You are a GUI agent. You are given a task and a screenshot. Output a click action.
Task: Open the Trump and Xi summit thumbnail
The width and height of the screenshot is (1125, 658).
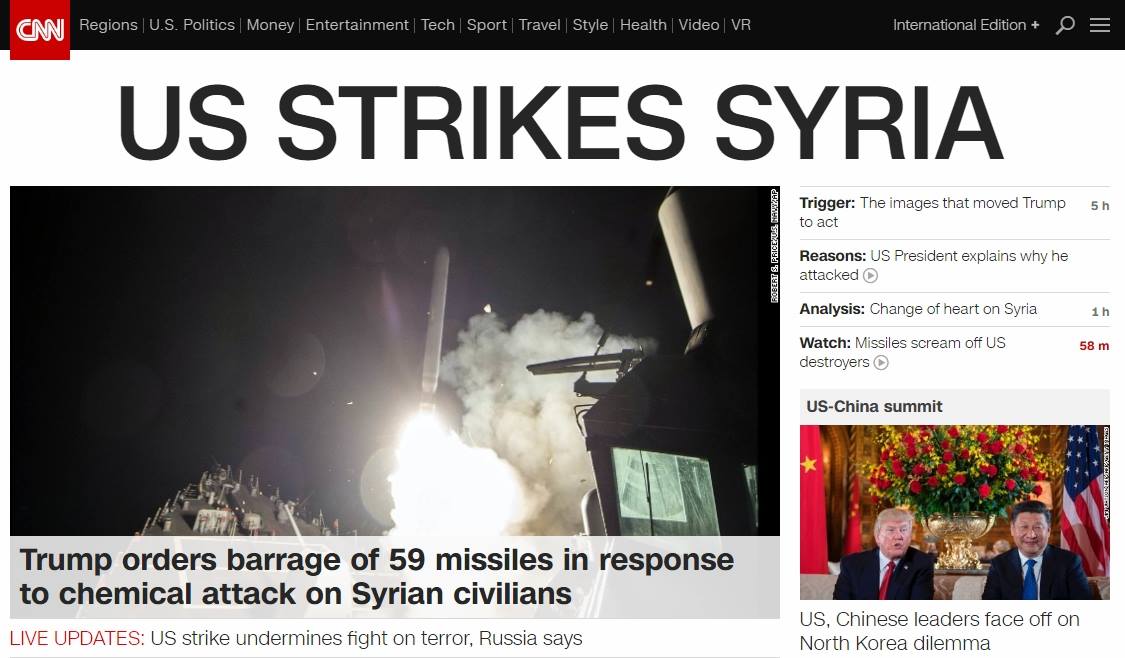(x=955, y=512)
